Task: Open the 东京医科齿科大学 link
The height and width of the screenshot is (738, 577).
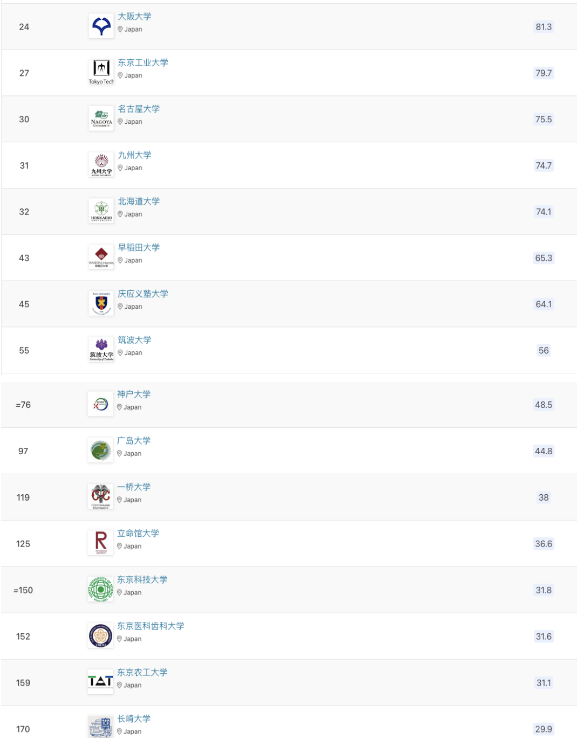Action: pos(151,626)
